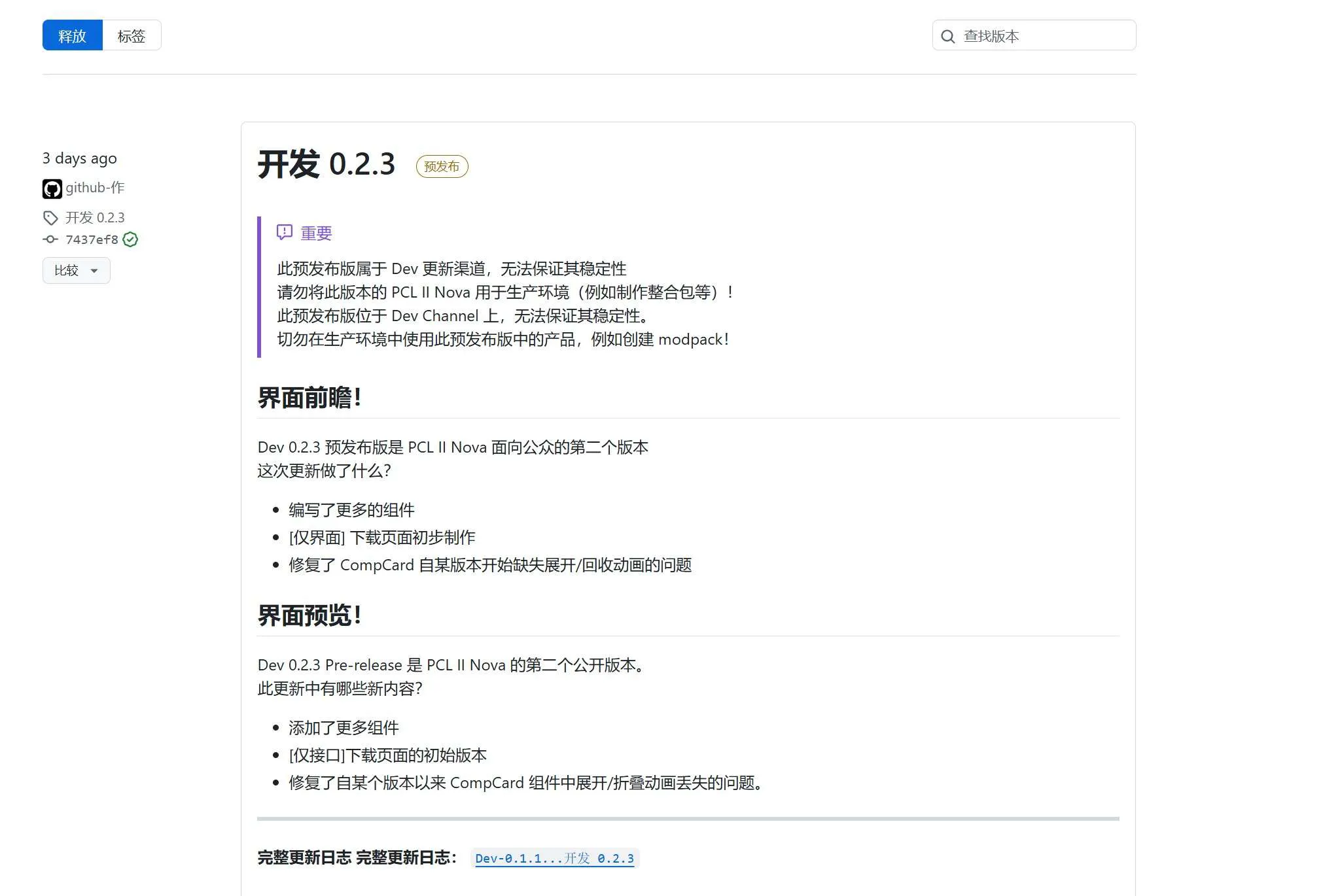Screen dimensions: 1323x896
Task: Open the 开发 0.2.3 tag link
Action: pyautogui.click(x=95, y=218)
